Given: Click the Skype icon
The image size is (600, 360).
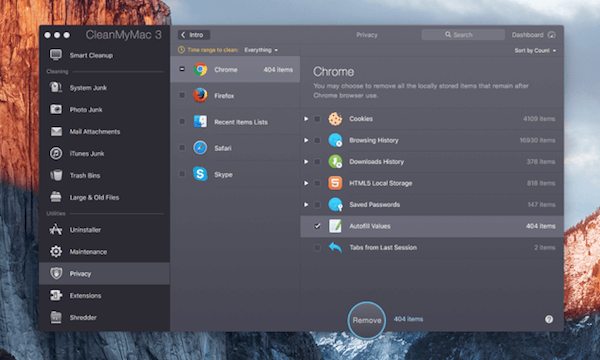Looking at the screenshot, I should [200, 174].
